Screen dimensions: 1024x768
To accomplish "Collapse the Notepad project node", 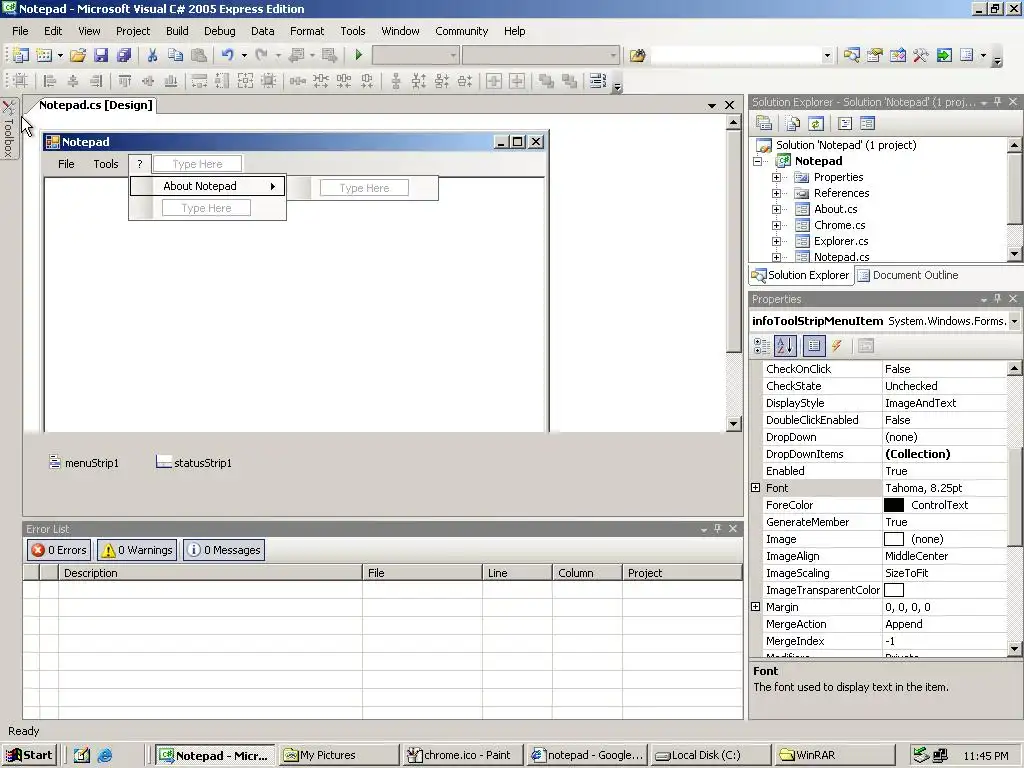I will 758,161.
